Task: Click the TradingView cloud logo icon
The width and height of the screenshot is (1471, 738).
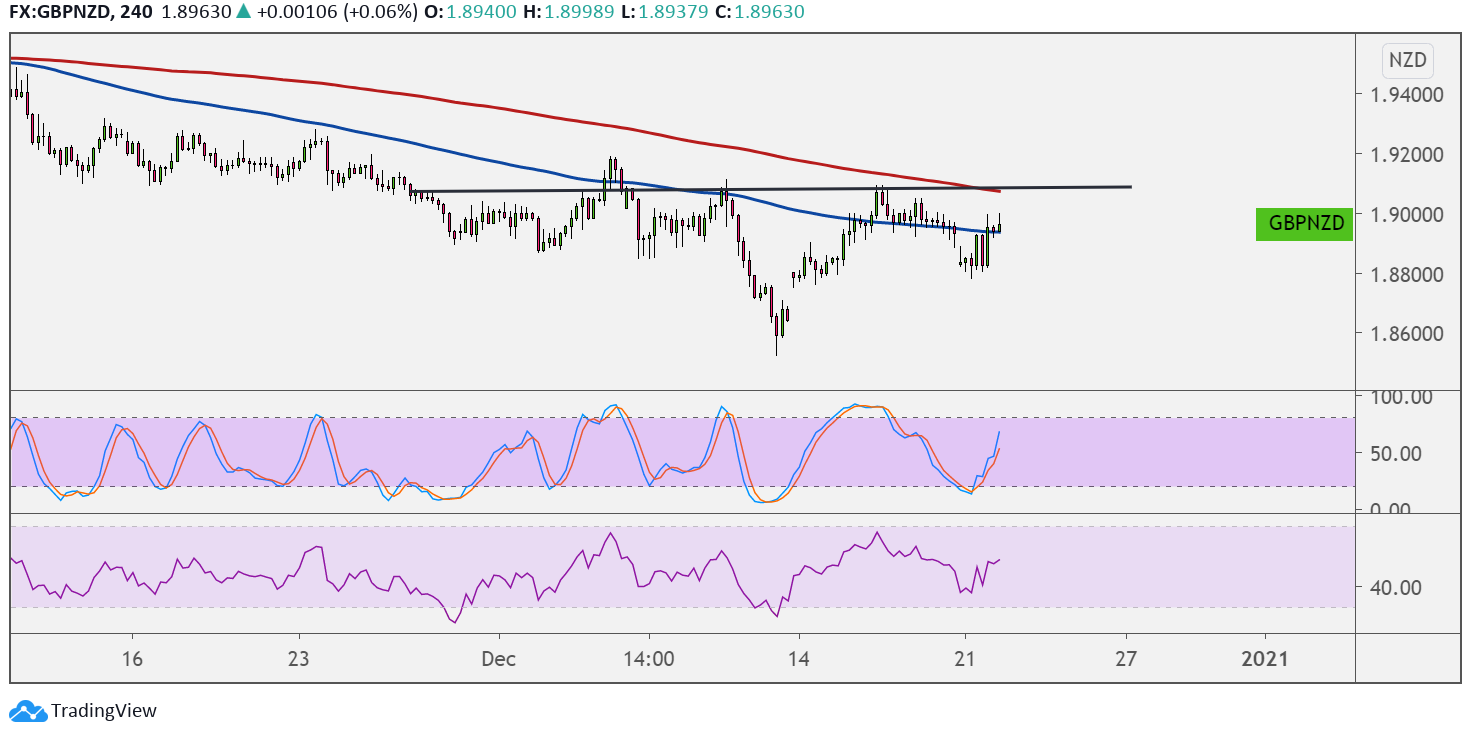Action: coord(27,711)
